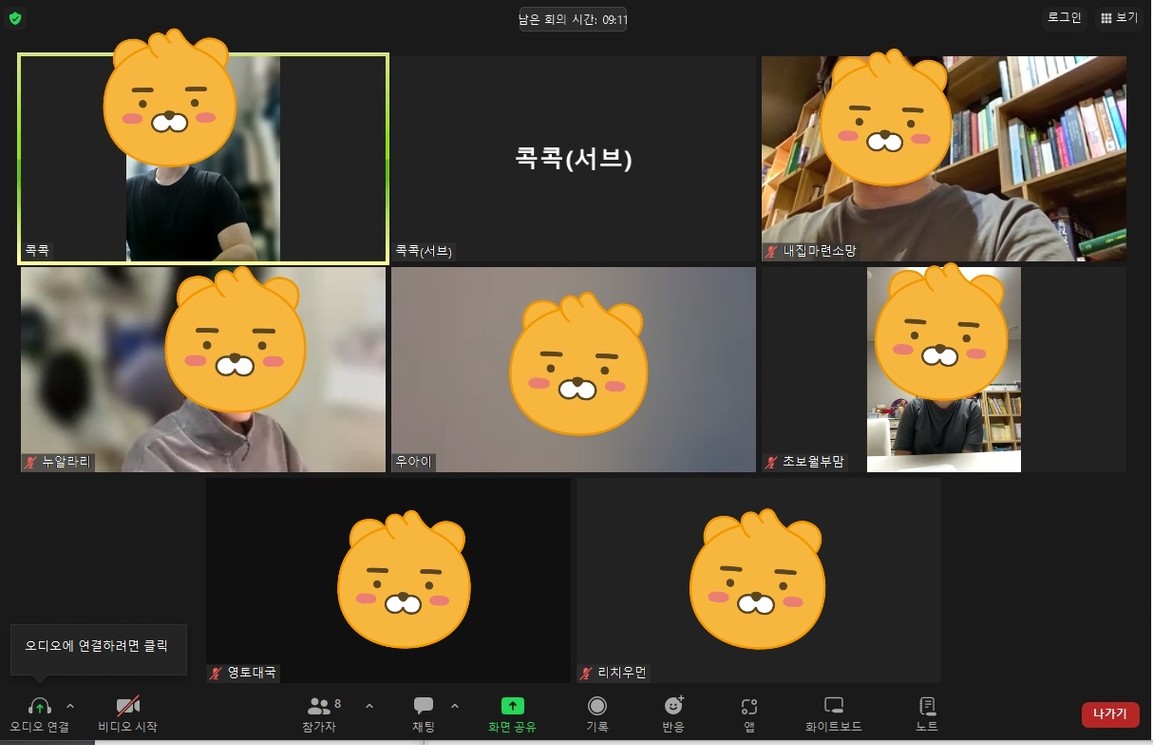Expand the participants options chevron

tap(369, 706)
